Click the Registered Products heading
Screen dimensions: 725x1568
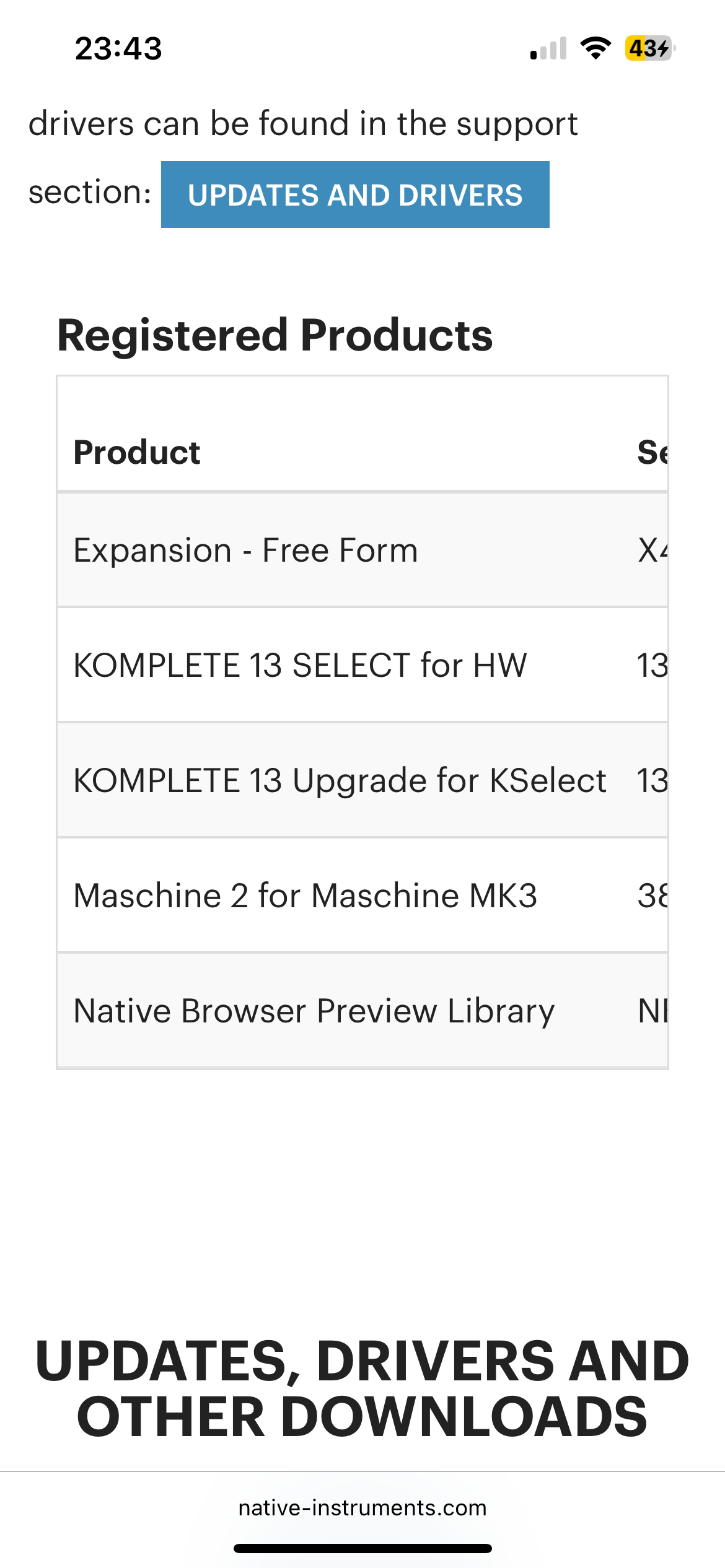tap(275, 335)
